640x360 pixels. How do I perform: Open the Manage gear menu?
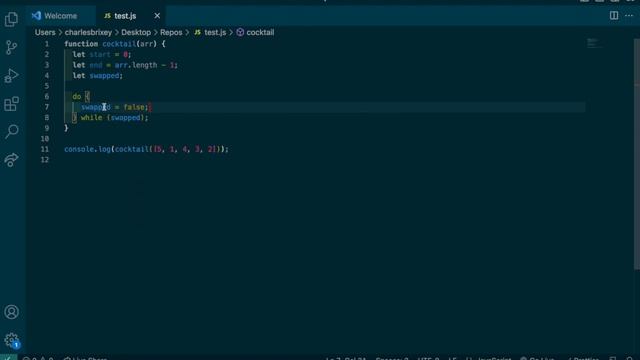(x=11, y=340)
